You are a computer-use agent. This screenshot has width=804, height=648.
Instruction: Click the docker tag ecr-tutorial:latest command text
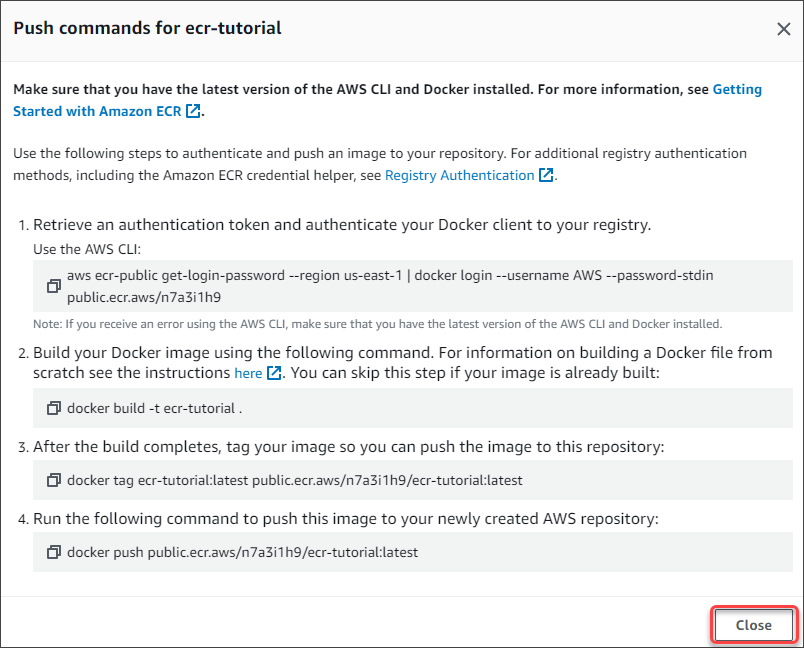295,480
